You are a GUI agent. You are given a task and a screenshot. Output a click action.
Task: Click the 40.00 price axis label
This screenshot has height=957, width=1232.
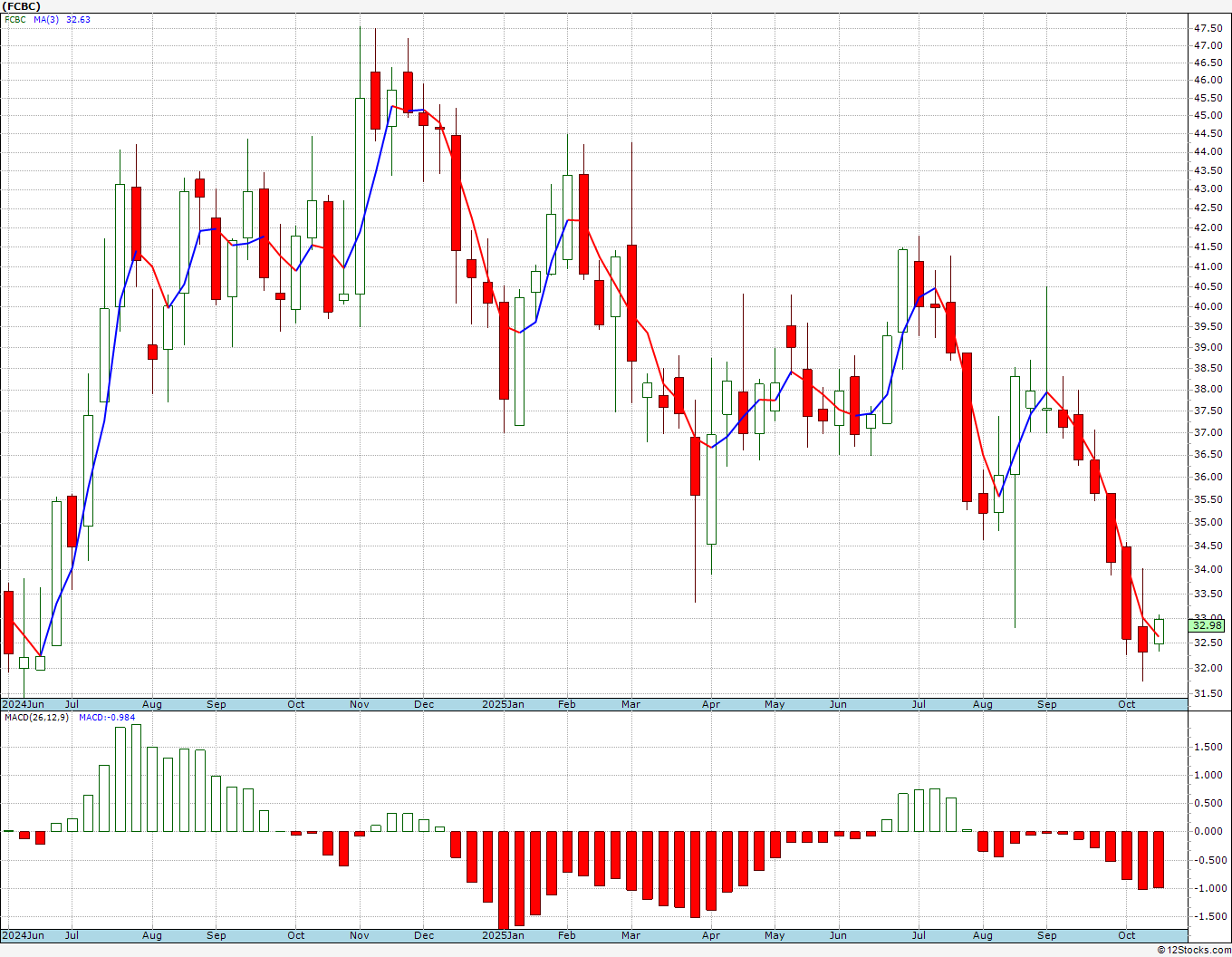click(x=1208, y=306)
